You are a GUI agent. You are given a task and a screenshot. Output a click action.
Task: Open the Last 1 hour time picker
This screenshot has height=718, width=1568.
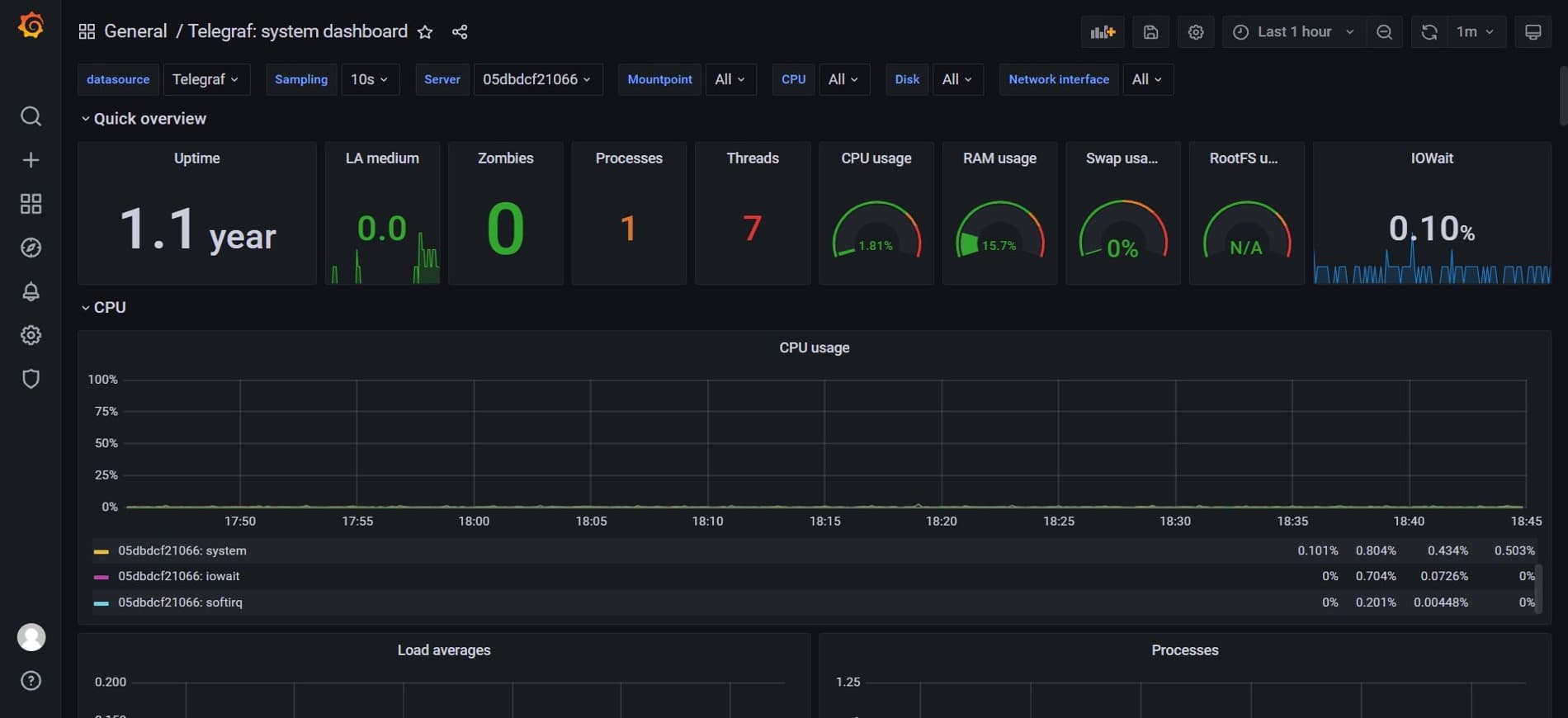pyautogui.click(x=1293, y=32)
